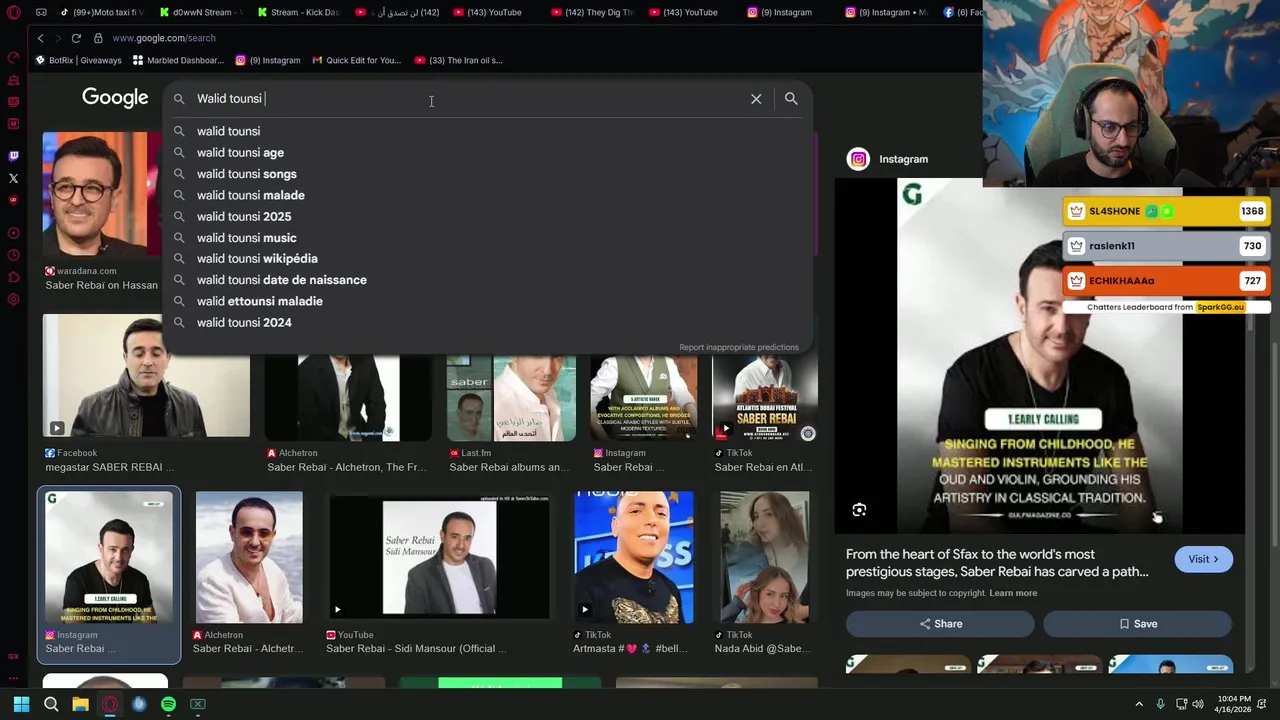Go back with the browser back arrow
The image size is (1280, 720).
tap(40, 38)
